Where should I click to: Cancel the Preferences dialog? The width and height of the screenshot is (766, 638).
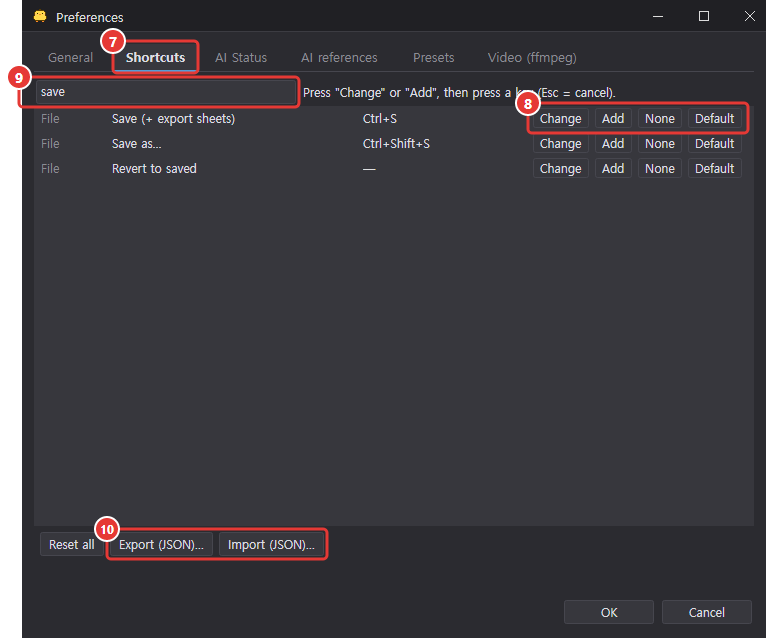pos(706,612)
